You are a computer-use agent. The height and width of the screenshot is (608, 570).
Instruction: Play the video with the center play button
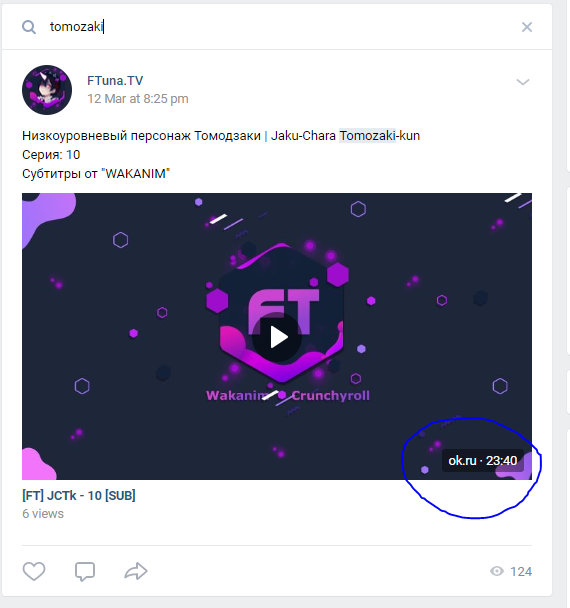pos(277,337)
